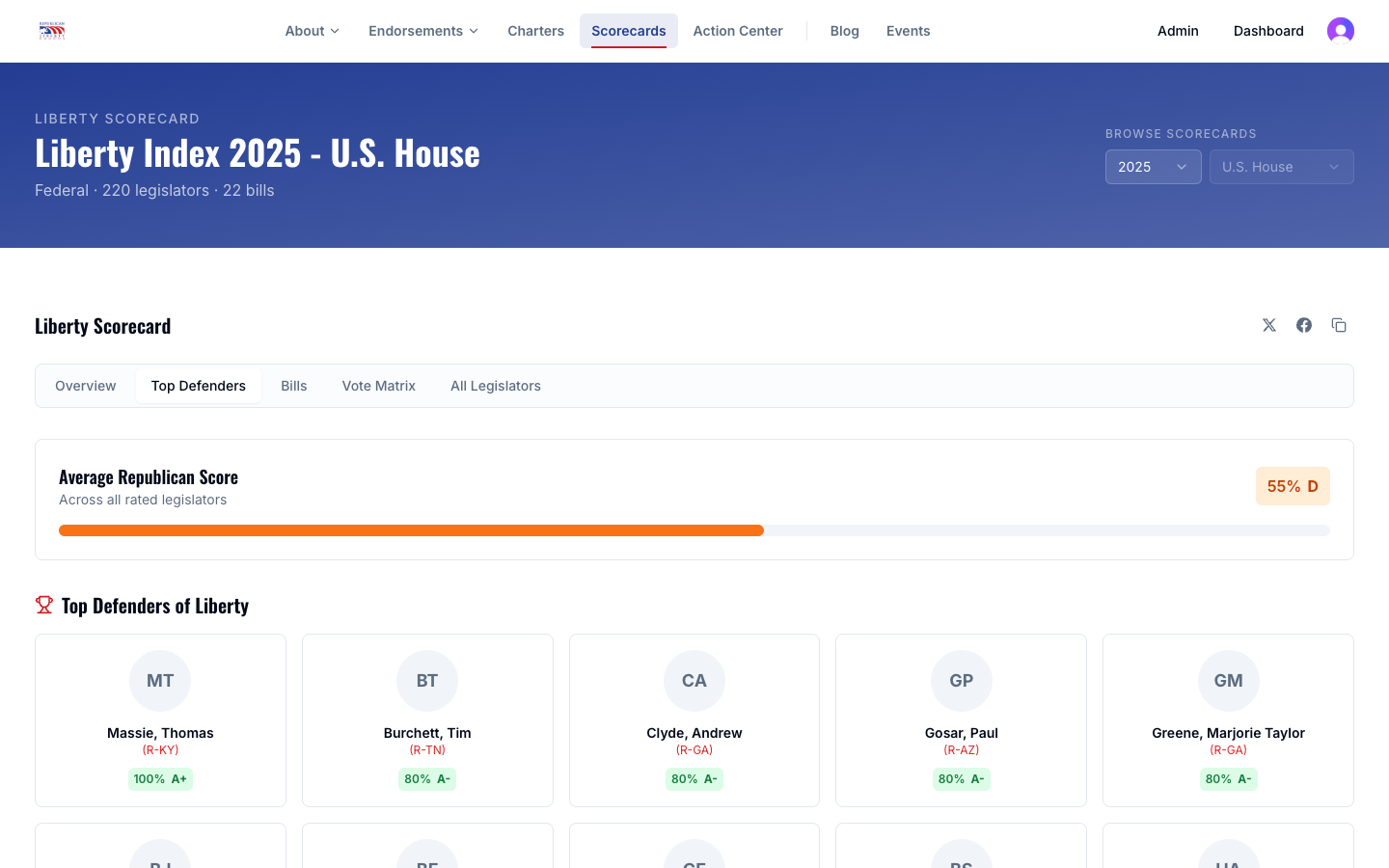Go to the Action Center page
1389x868 pixels.
point(737,31)
